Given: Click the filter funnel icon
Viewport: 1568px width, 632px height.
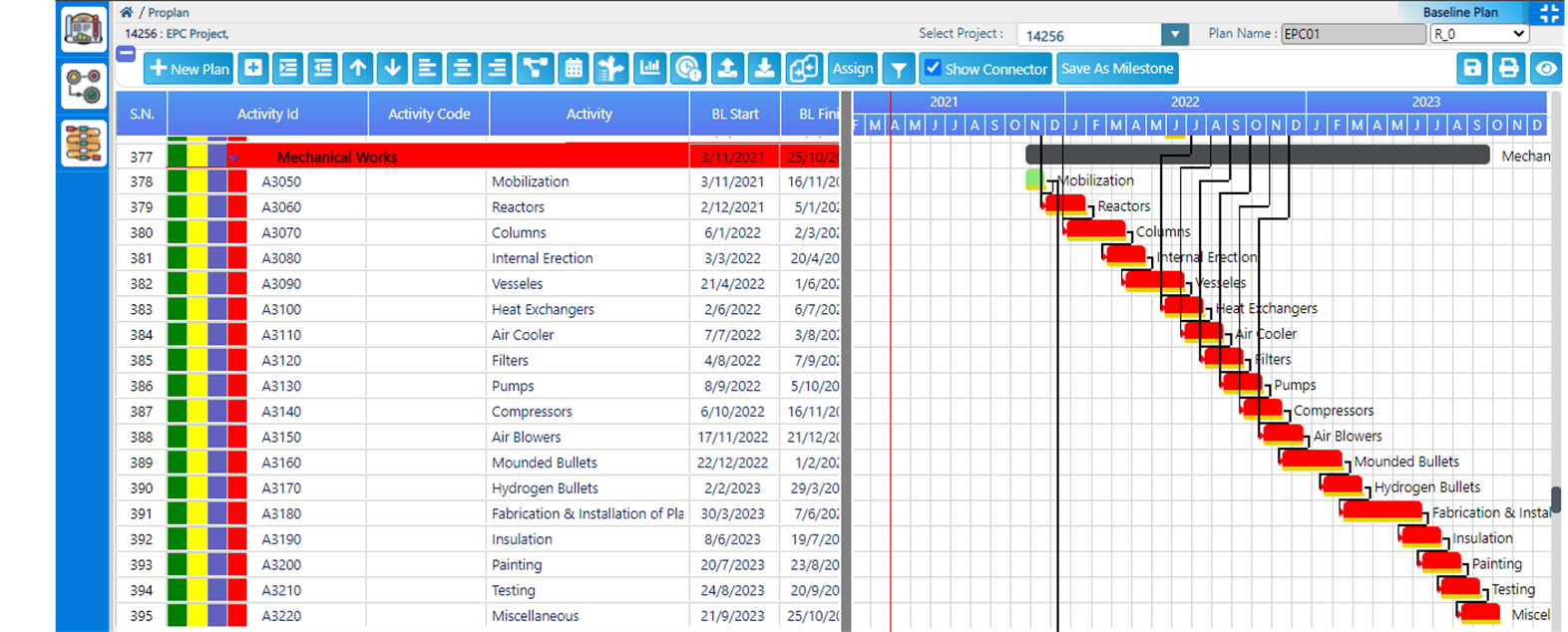Looking at the screenshot, I should point(899,69).
